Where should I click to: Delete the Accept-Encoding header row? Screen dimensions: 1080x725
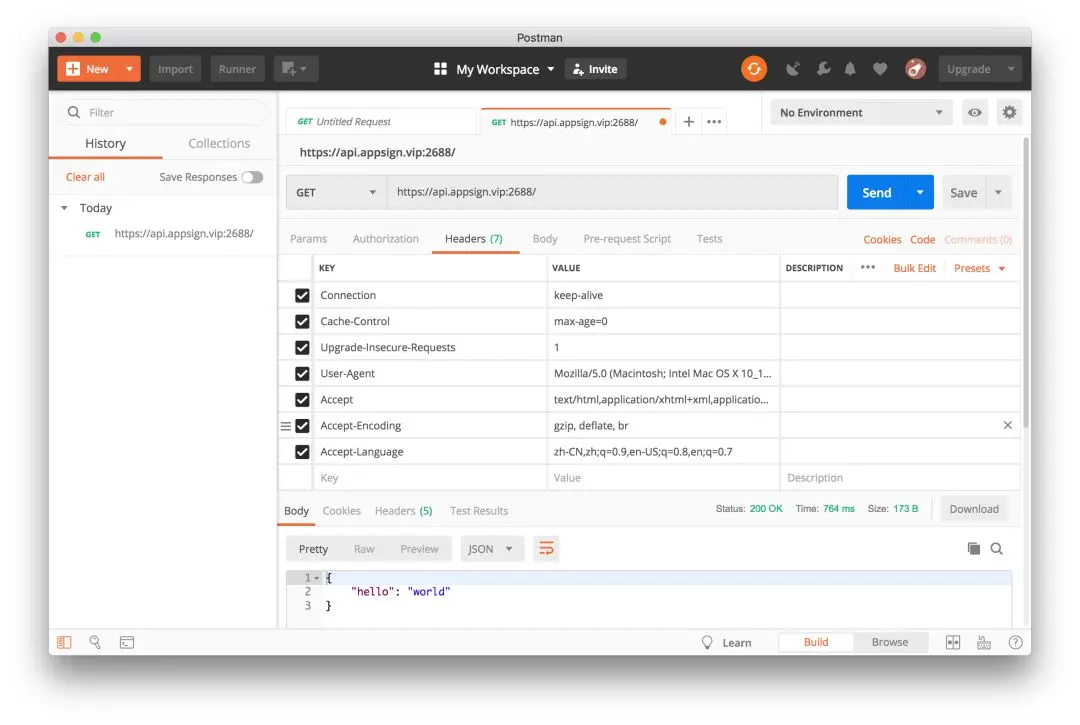(1008, 425)
